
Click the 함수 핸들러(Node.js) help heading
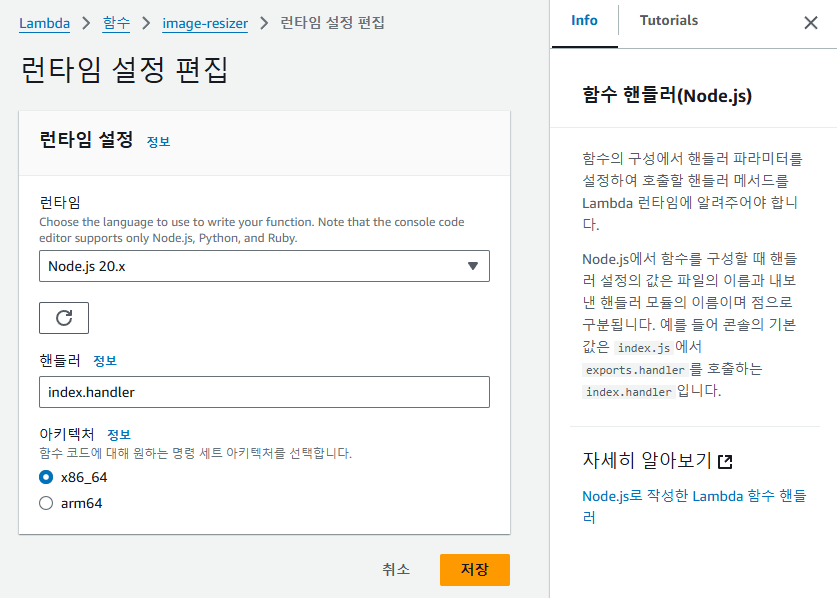pos(667,95)
